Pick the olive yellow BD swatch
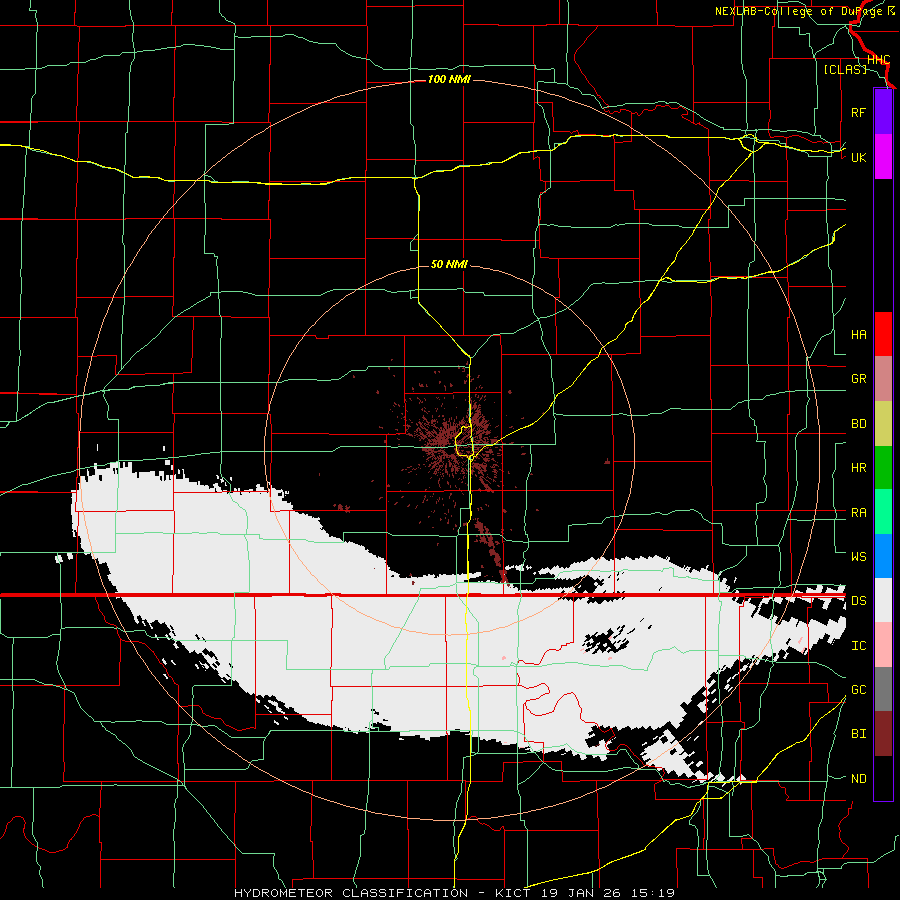Screen dimensions: 900x900 pyautogui.click(x=883, y=423)
